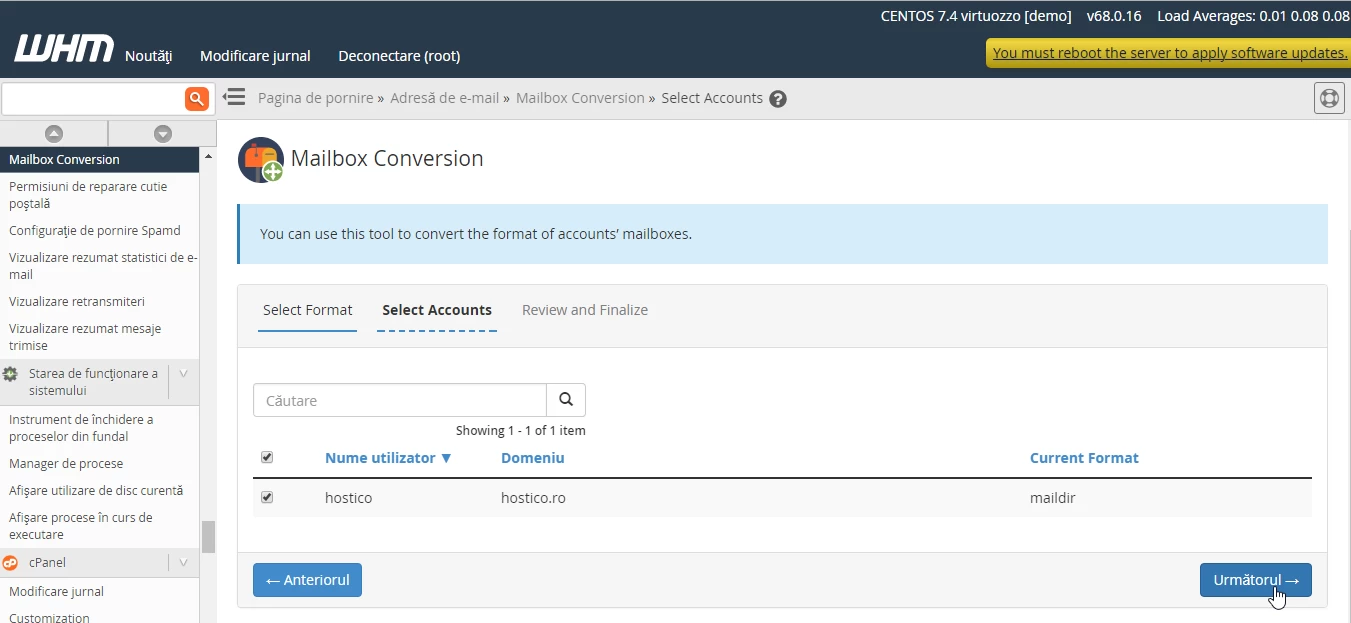Open help via the question mark after Select Accounts
The height and width of the screenshot is (623, 1351).
[778, 98]
